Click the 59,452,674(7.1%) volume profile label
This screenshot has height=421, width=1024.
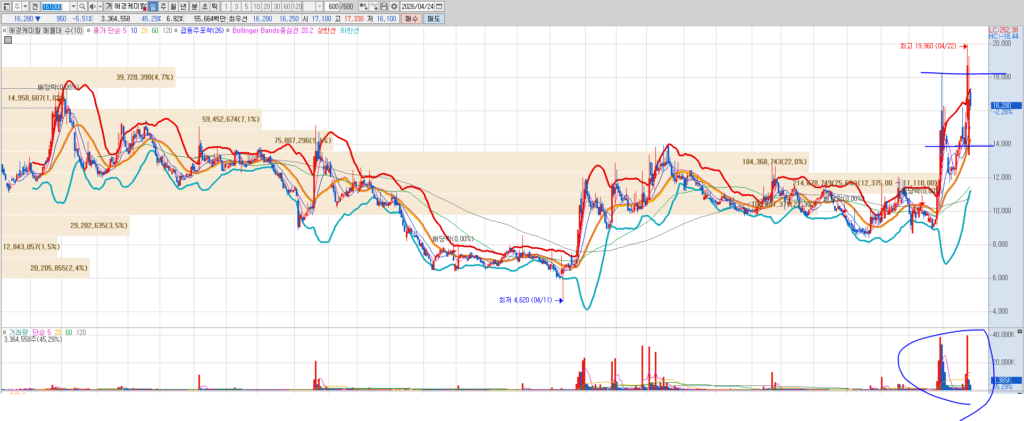[x=231, y=119]
